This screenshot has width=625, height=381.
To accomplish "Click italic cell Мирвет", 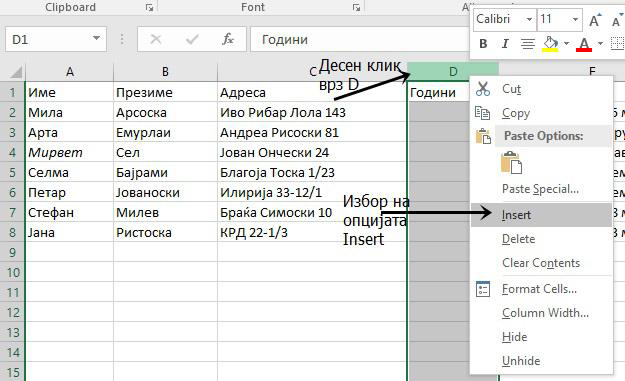I will [x=70, y=152].
